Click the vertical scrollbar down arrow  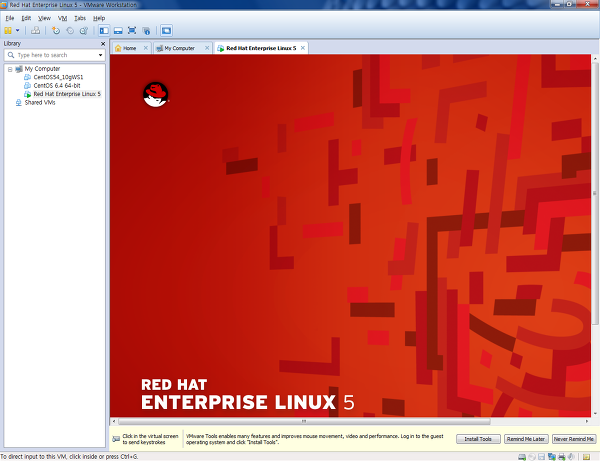tap(595, 414)
